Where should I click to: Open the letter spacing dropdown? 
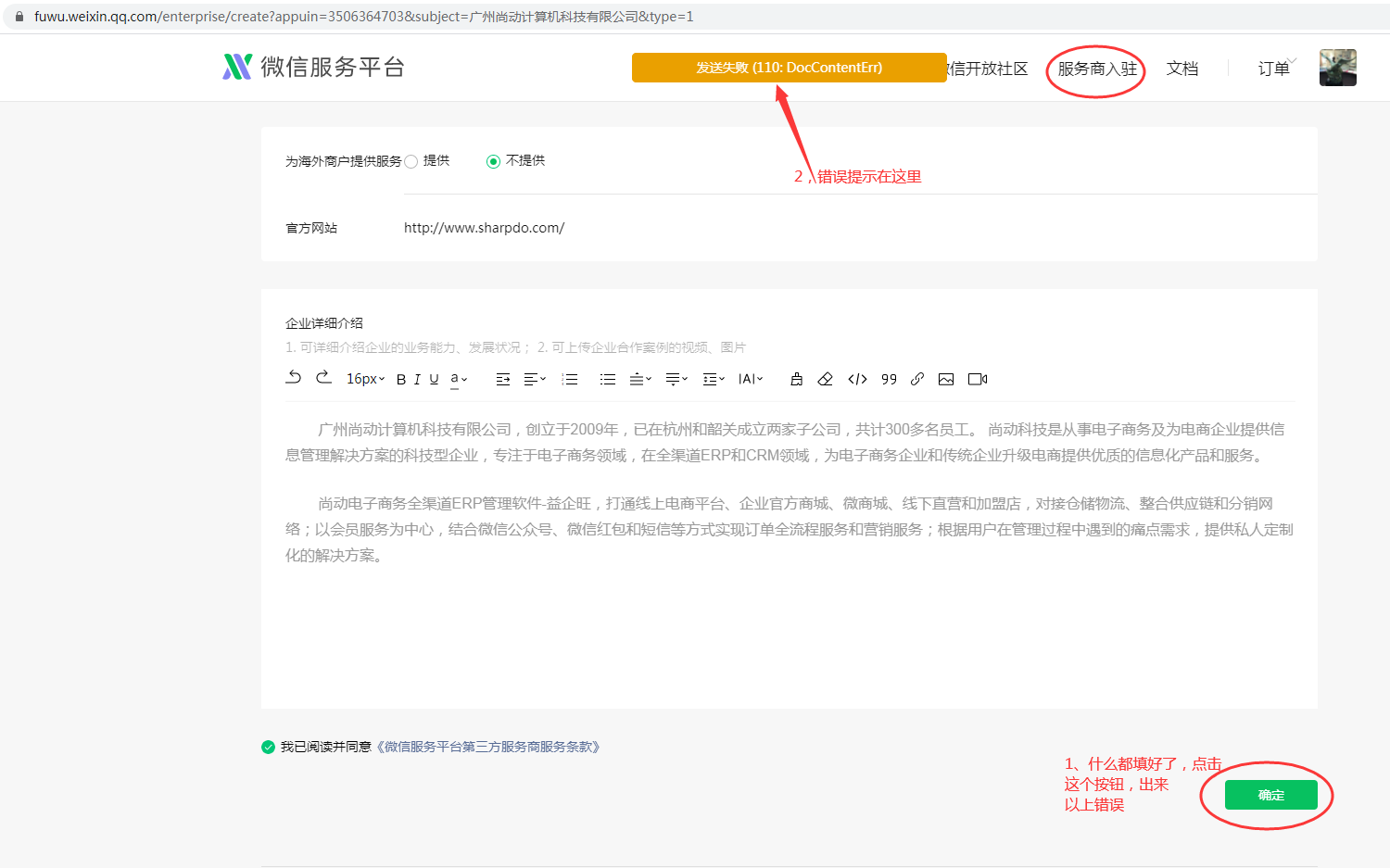(751, 379)
